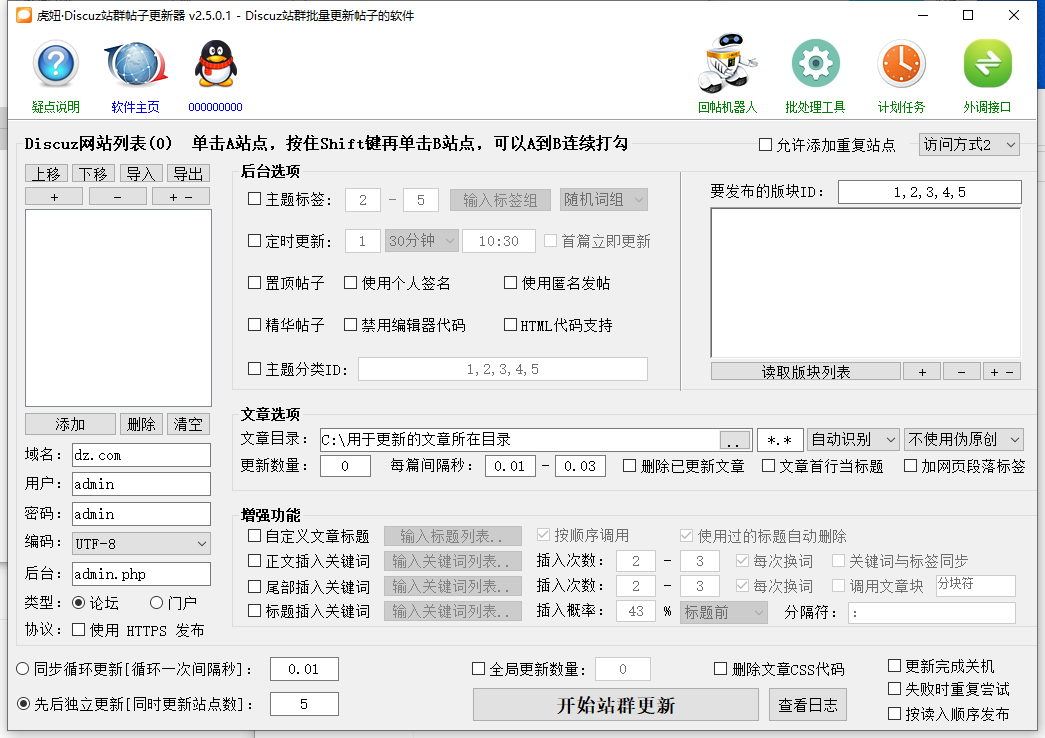This screenshot has width=1045, height=738.
Task: Open the 外调接口 green arrows icon
Action: (988, 64)
